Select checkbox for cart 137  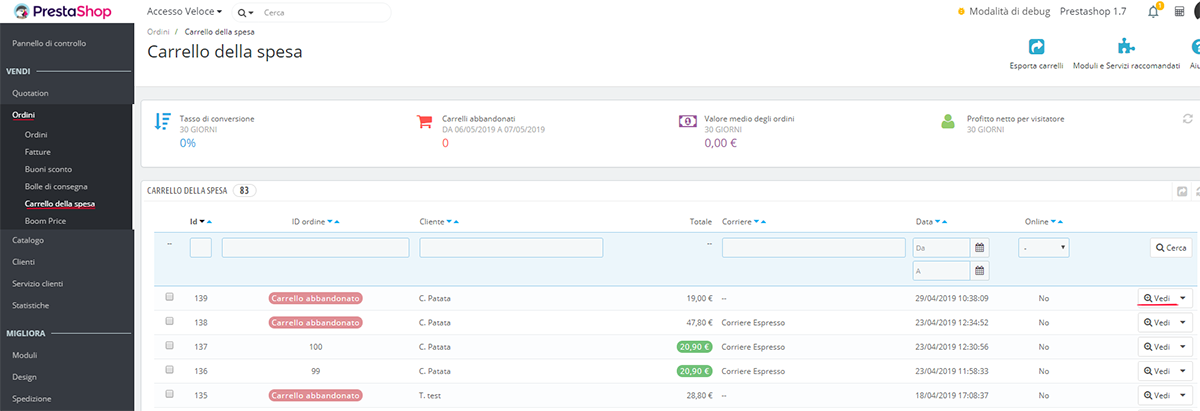click(x=169, y=345)
